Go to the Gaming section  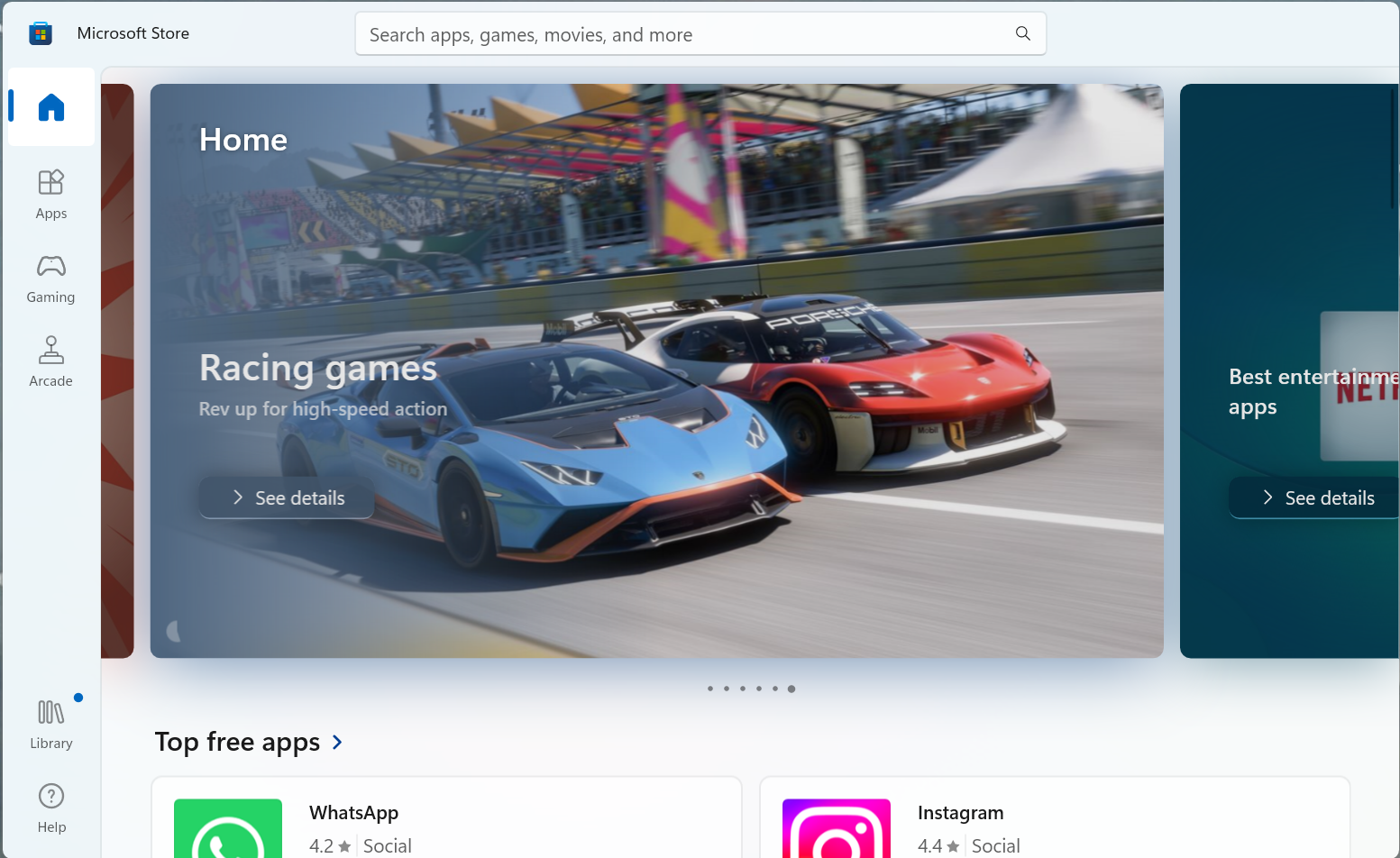51,278
